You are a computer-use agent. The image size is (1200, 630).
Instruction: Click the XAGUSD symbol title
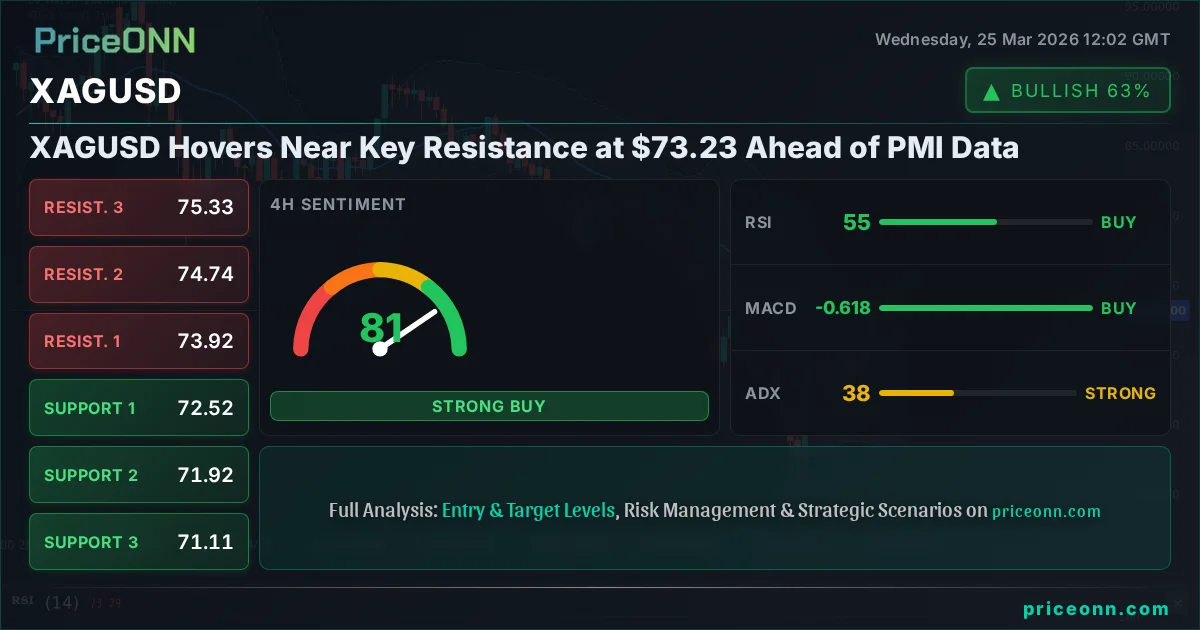[x=106, y=91]
